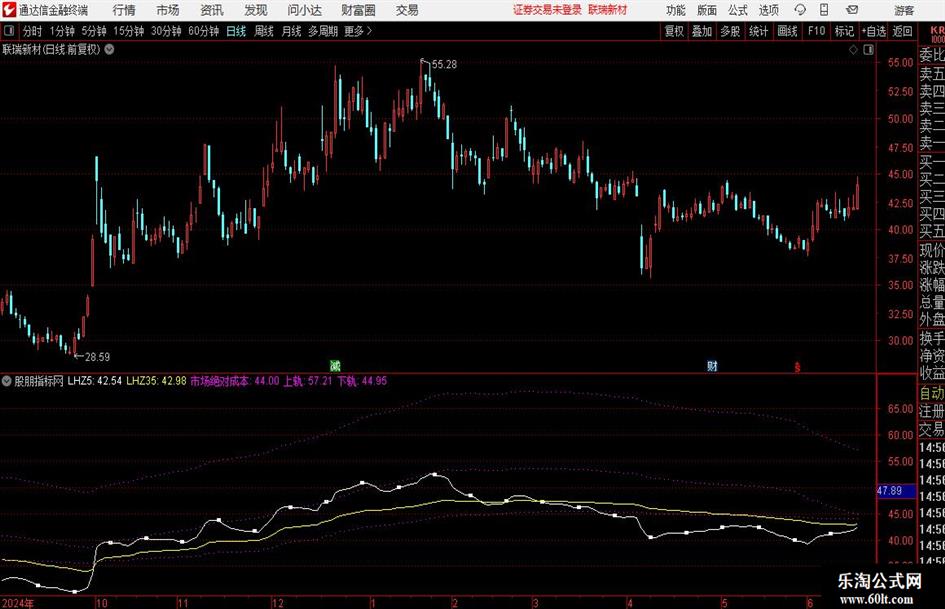The height and width of the screenshot is (609, 945).
Task: Click the 下轨: 44.95 value
Action: [x=362, y=381]
